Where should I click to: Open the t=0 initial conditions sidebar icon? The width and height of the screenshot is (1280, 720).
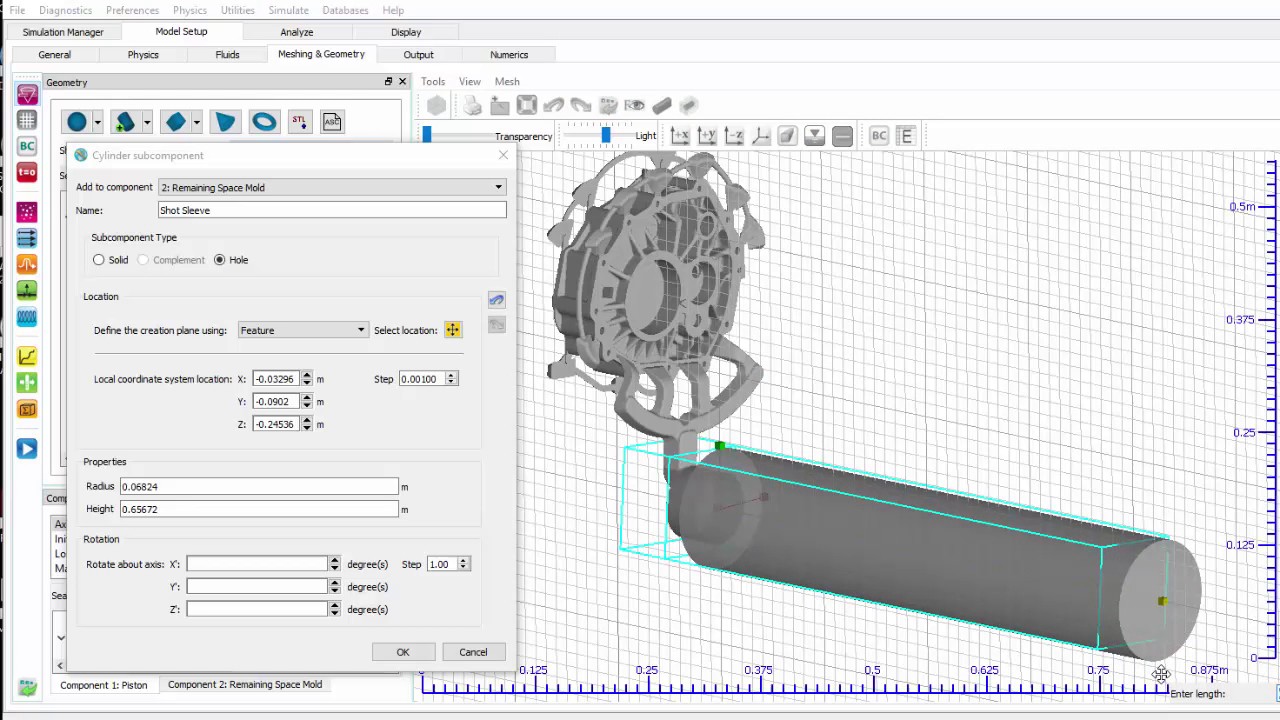(27, 172)
